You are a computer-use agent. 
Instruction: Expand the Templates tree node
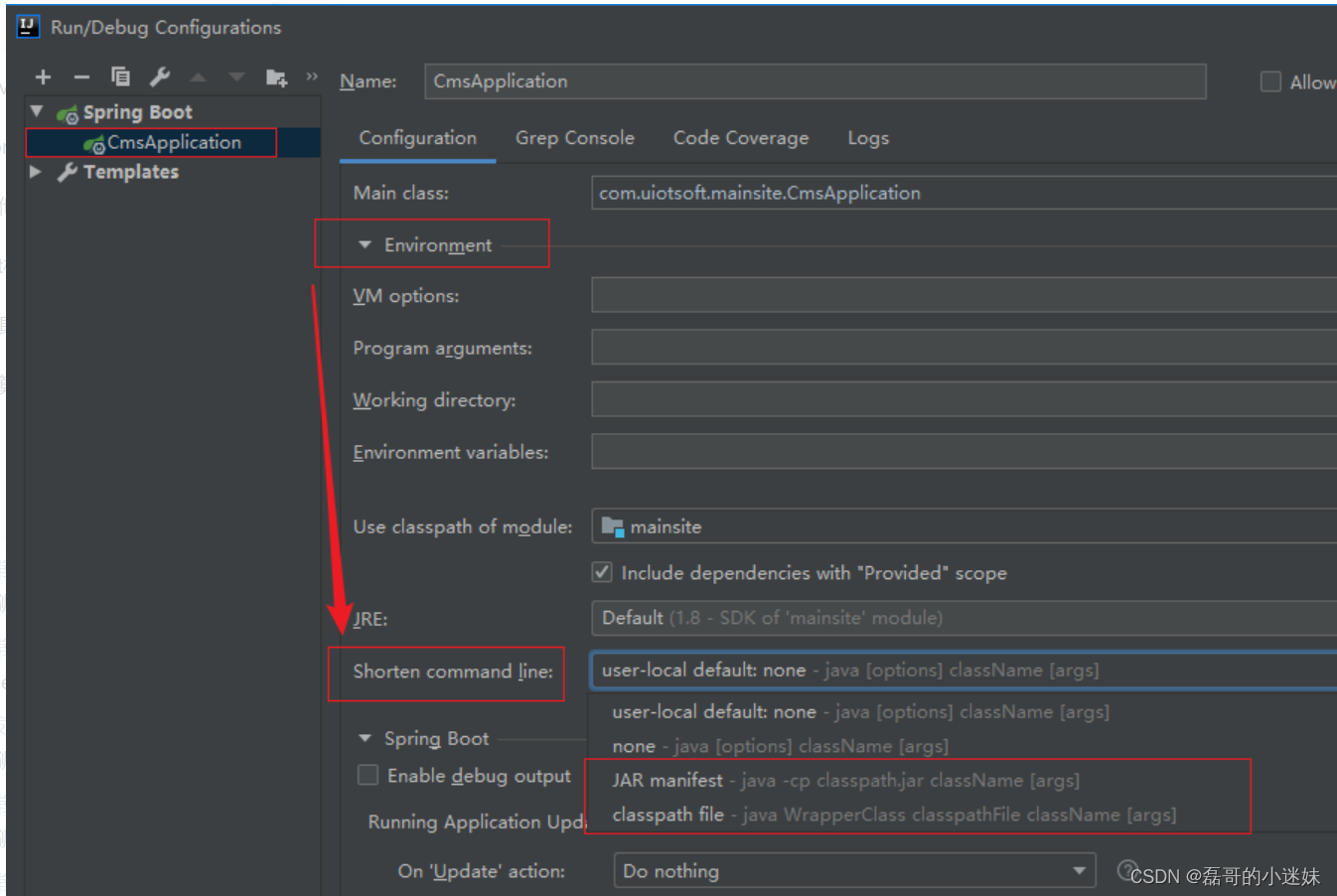37,171
